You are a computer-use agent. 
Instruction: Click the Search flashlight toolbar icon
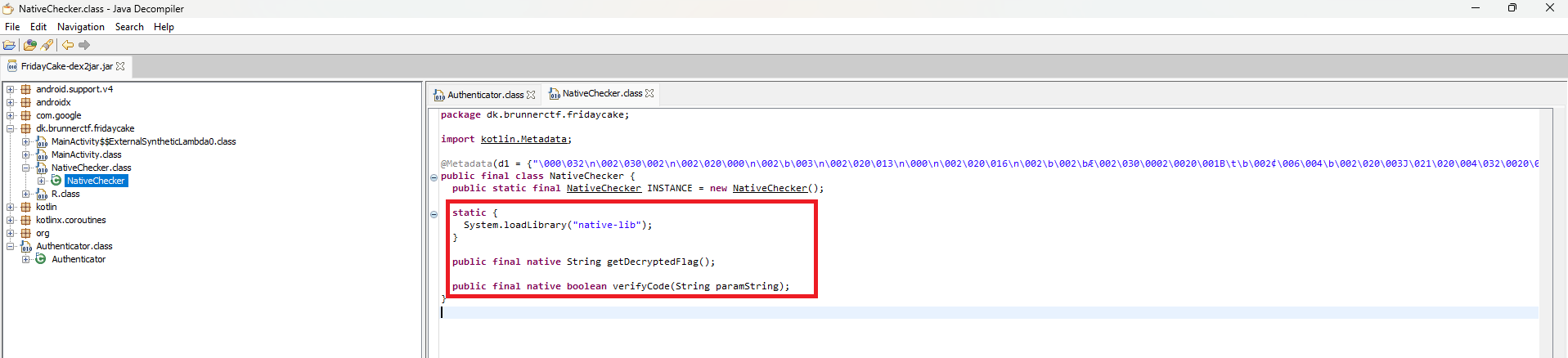tap(47, 45)
